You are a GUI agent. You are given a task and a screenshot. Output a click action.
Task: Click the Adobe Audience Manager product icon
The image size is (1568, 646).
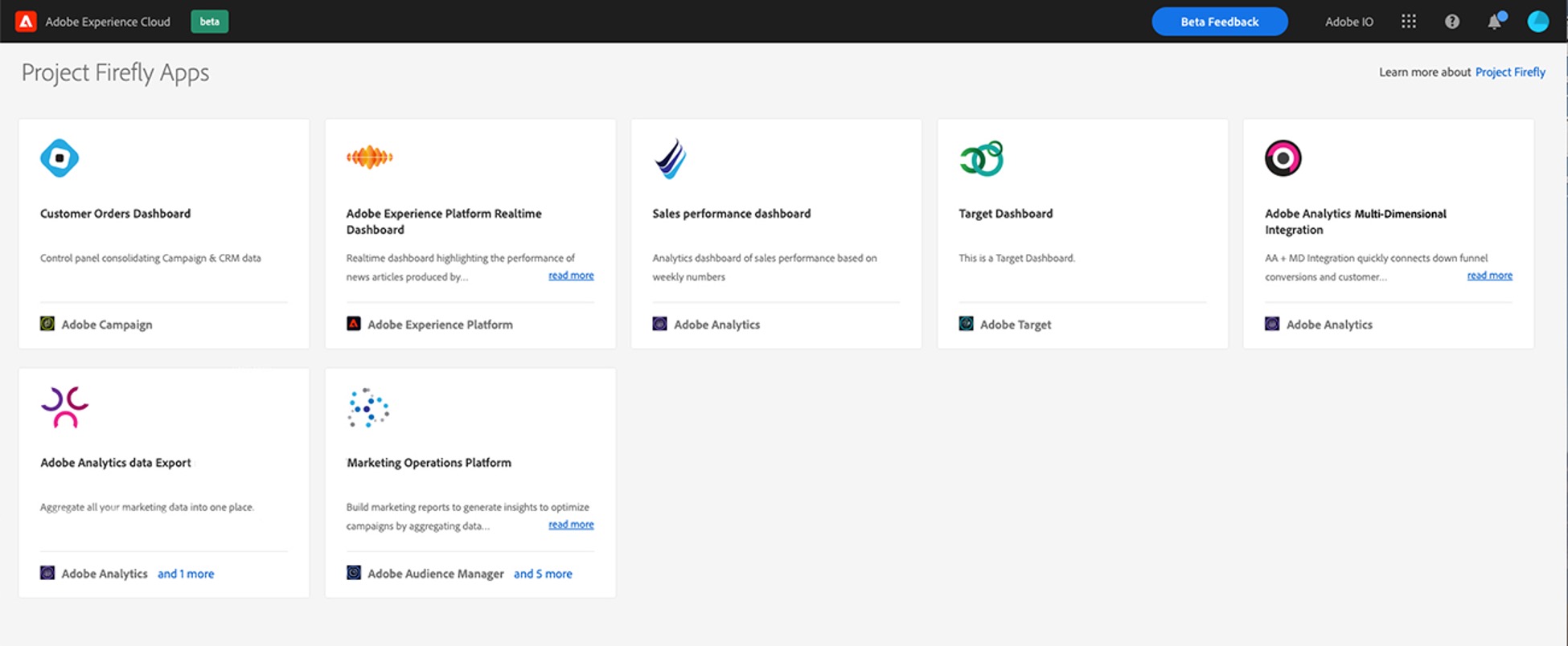click(354, 573)
